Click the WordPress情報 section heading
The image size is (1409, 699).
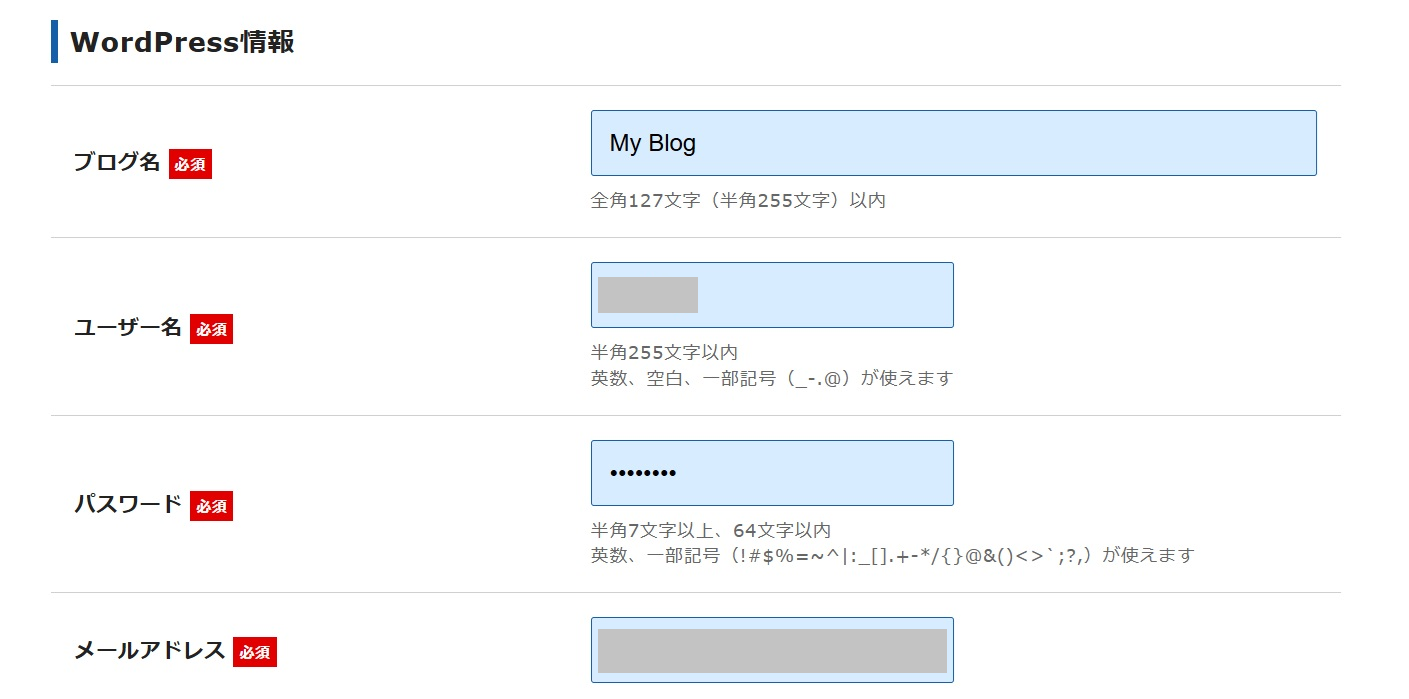(182, 42)
